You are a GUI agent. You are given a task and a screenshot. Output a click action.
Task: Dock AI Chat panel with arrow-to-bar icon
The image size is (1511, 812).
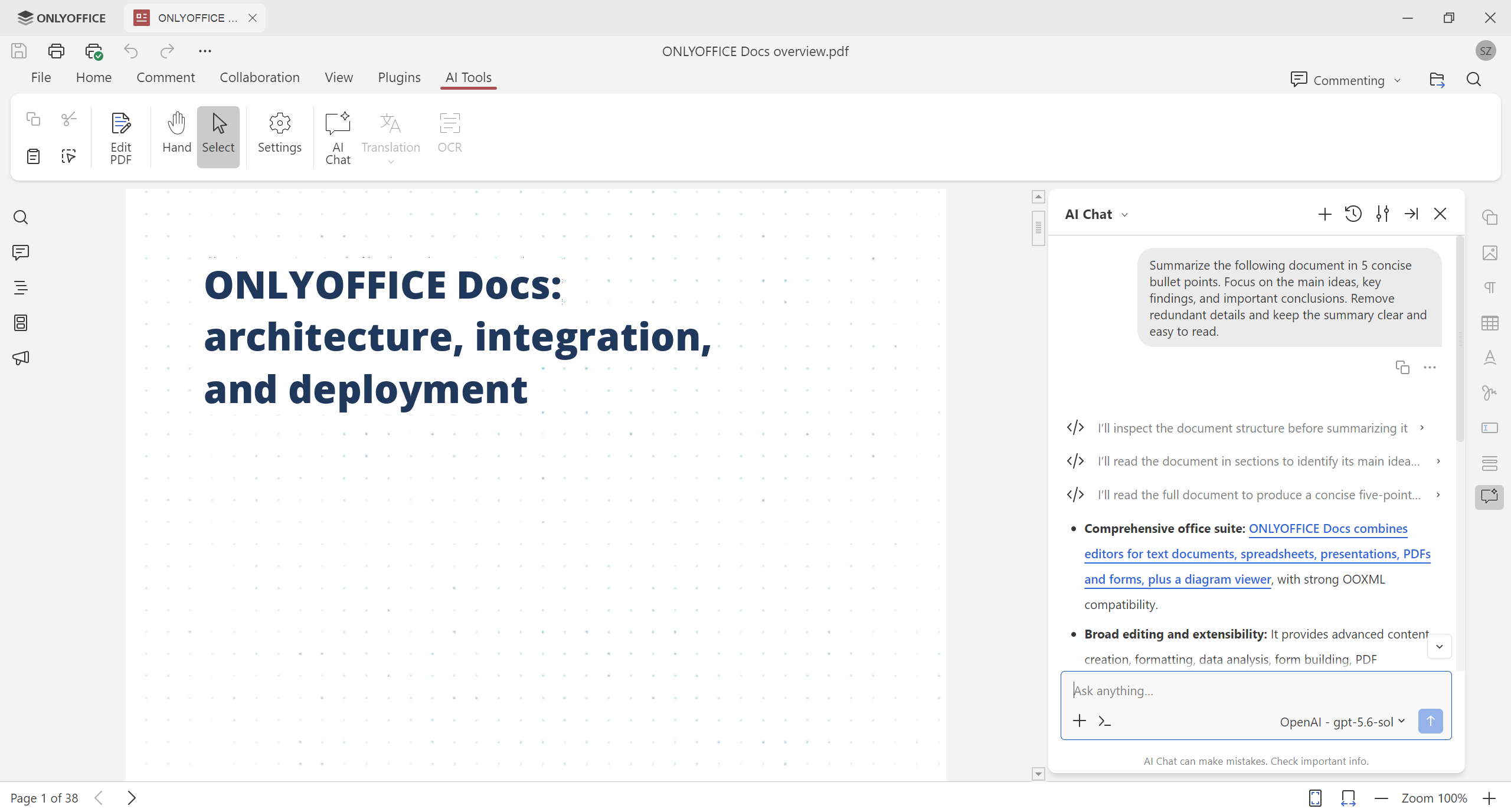click(1411, 214)
